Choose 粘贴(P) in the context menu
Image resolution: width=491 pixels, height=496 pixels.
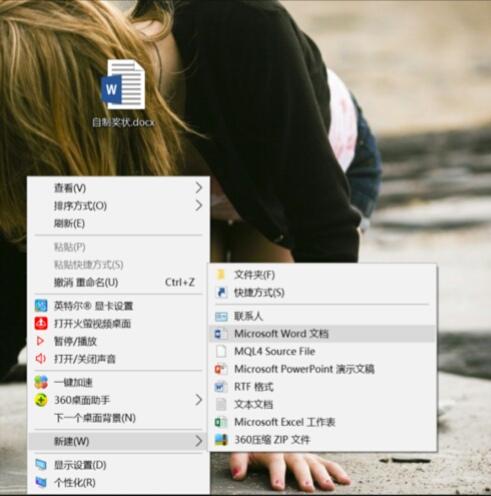point(119,247)
